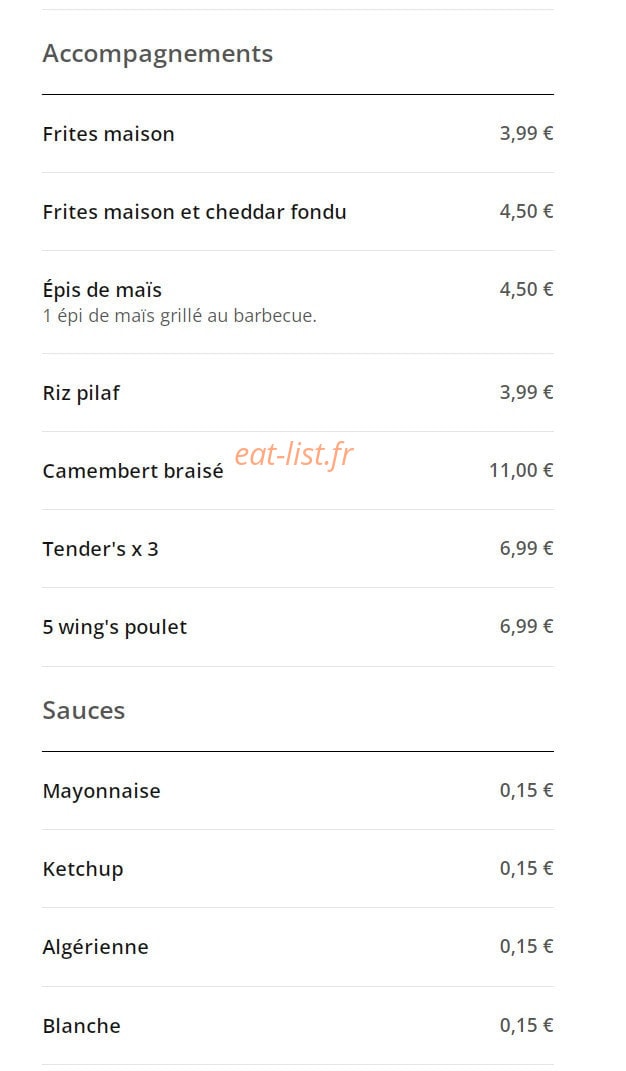Image resolution: width=626 pixels, height=1071 pixels.
Task: Select the Ketchup sauce
Action: tap(83, 870)
